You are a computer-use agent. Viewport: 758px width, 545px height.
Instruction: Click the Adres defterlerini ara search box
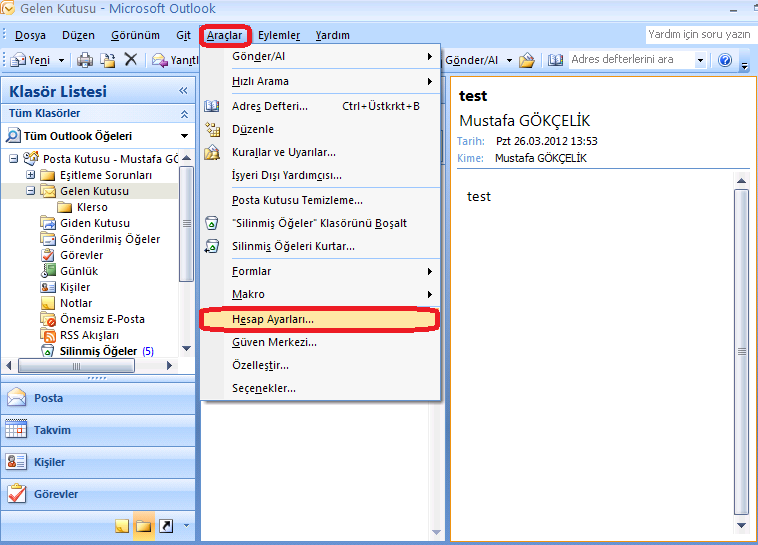tap(629, 60)
